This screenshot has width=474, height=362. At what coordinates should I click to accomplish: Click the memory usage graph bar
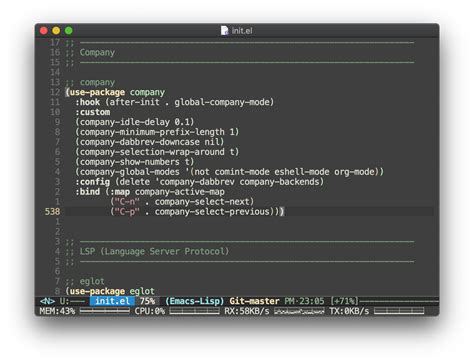point(105,311)
